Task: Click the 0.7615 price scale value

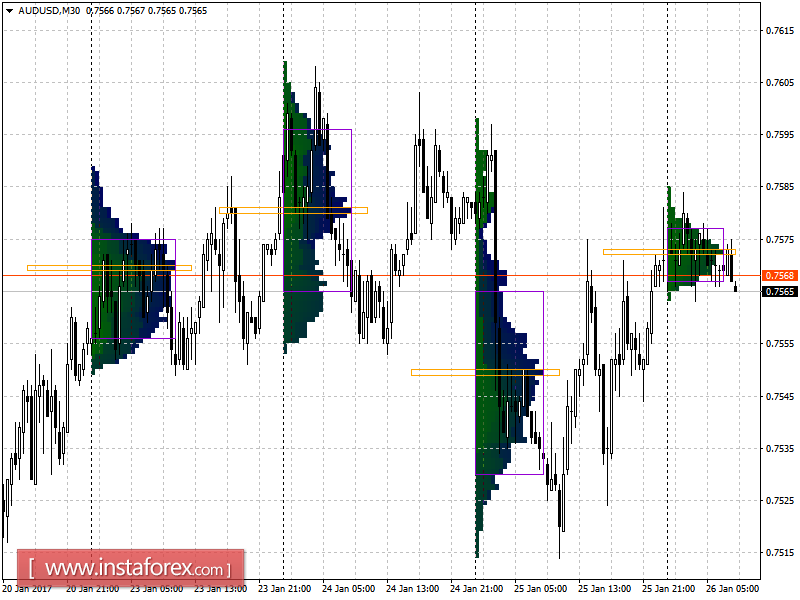Action: 780,31
